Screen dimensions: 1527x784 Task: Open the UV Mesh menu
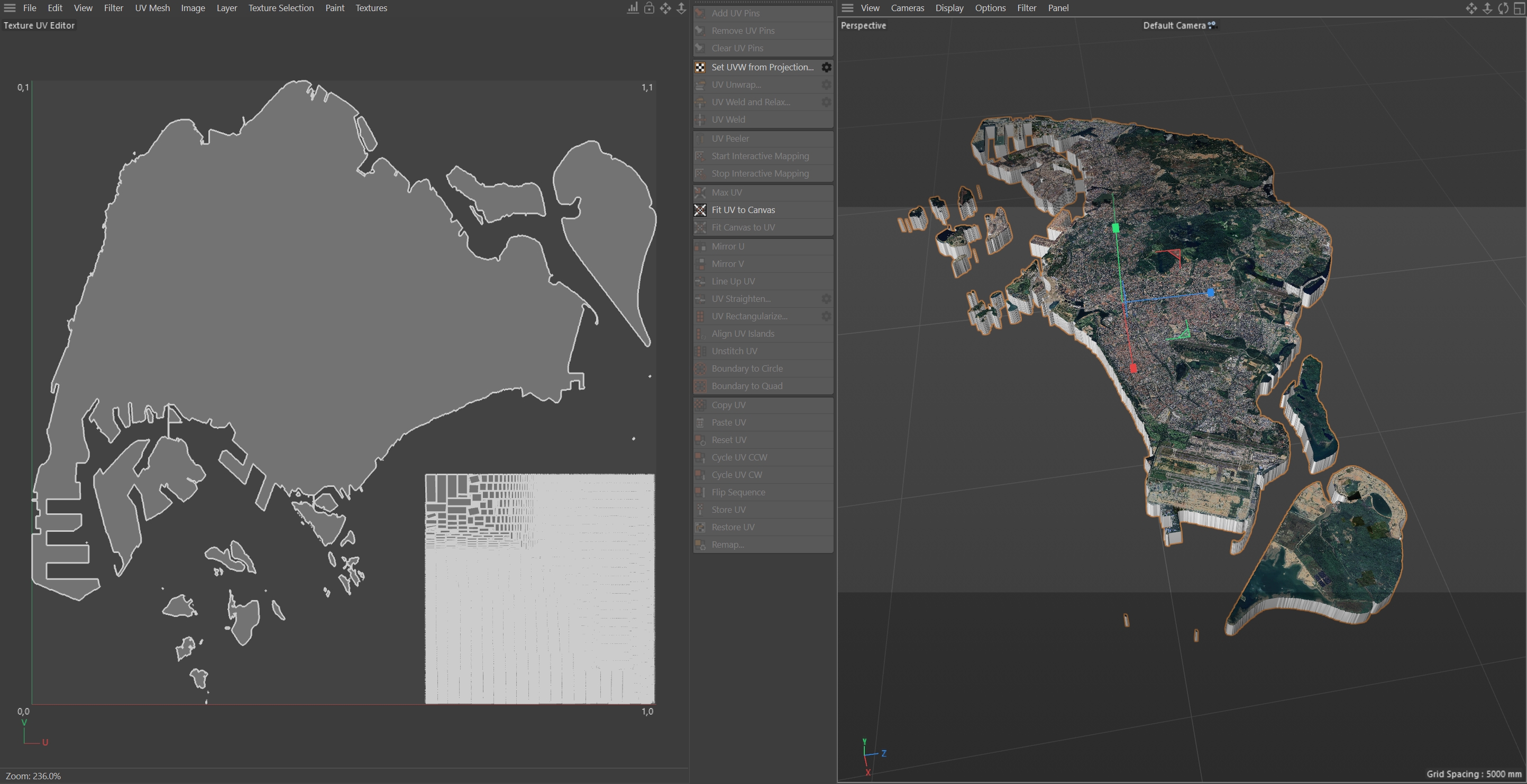(x=152, y=8)
